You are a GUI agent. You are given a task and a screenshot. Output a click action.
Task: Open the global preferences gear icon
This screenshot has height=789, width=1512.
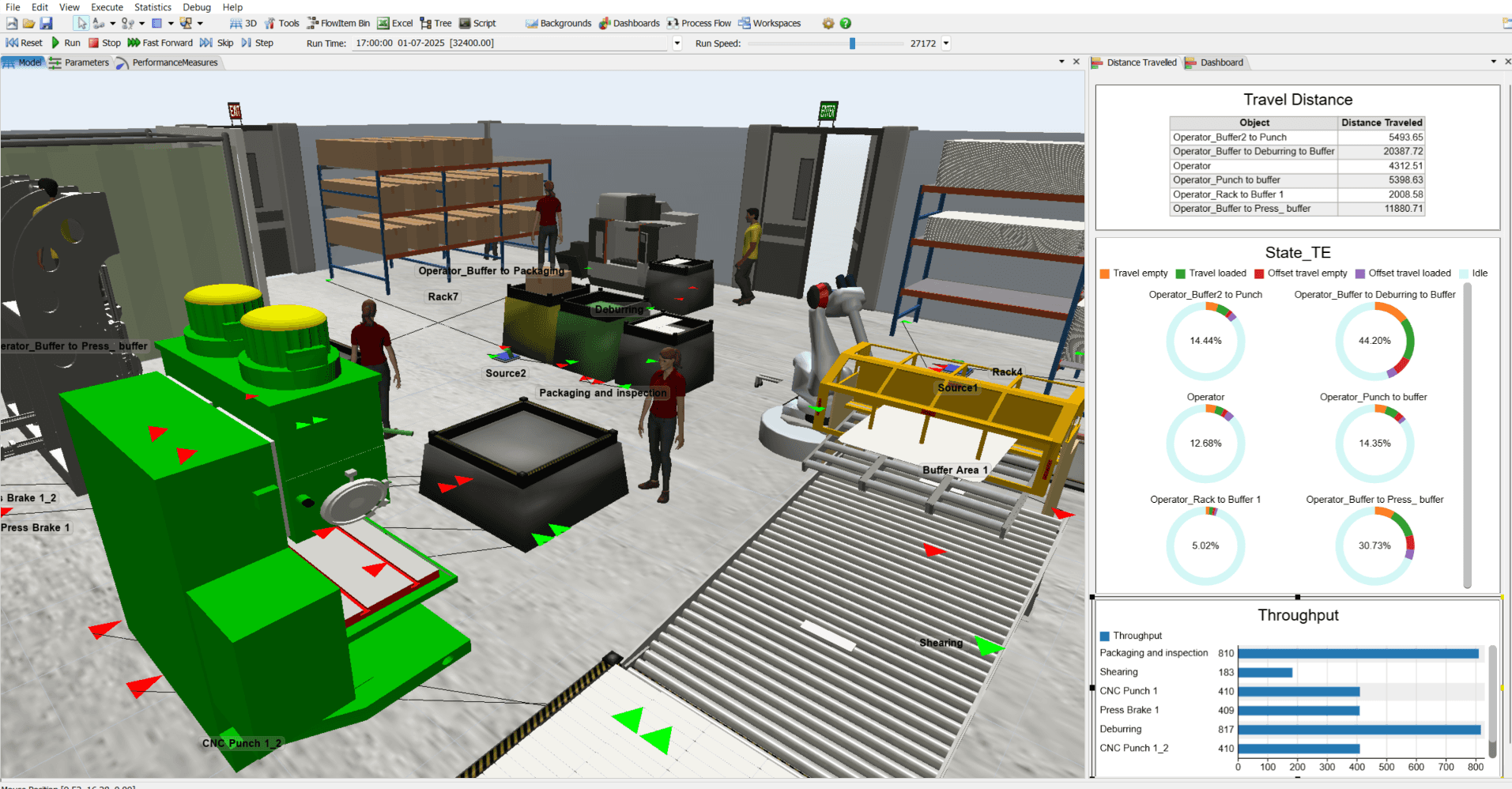pyautogui.click(x=827, y=23)
